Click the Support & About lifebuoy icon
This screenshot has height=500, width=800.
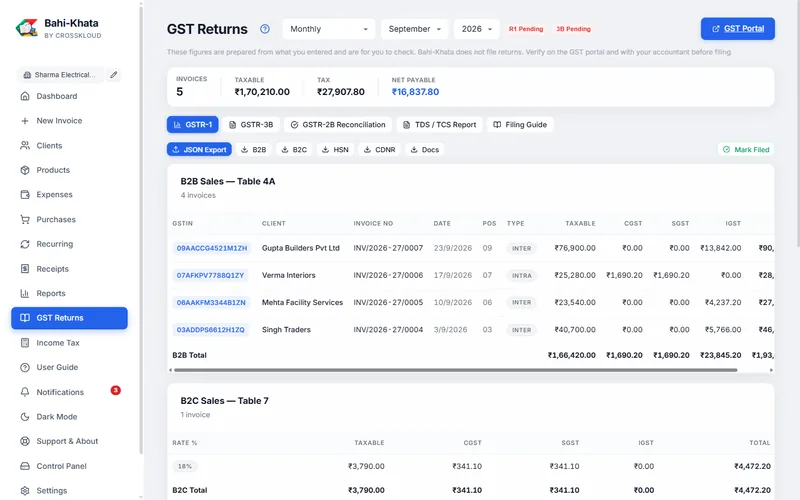click(24, 441)
